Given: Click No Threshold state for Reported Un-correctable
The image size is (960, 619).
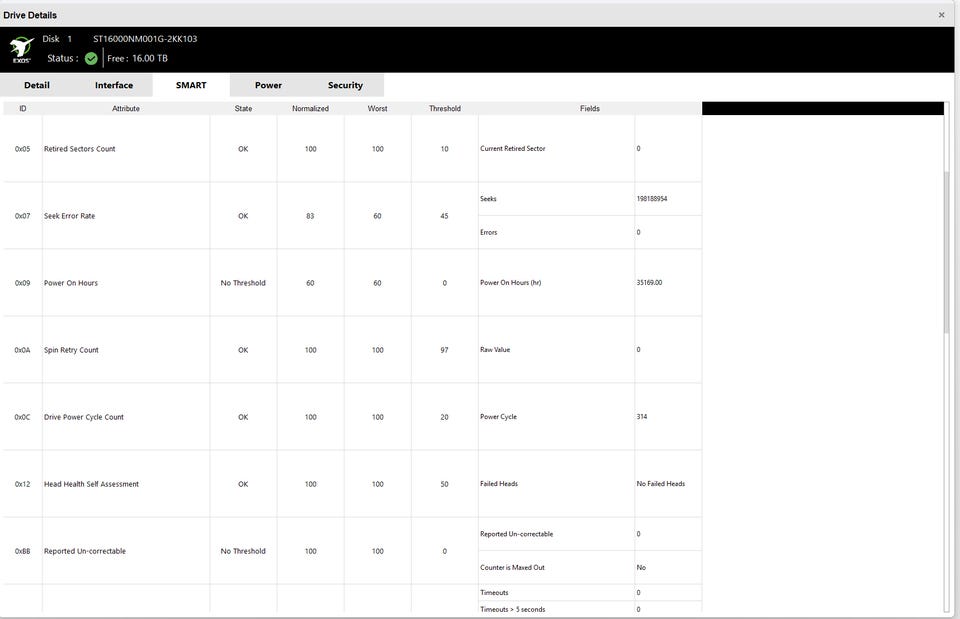Looking at the screenshot, I should pyautogui.click(x=243, y=551).
